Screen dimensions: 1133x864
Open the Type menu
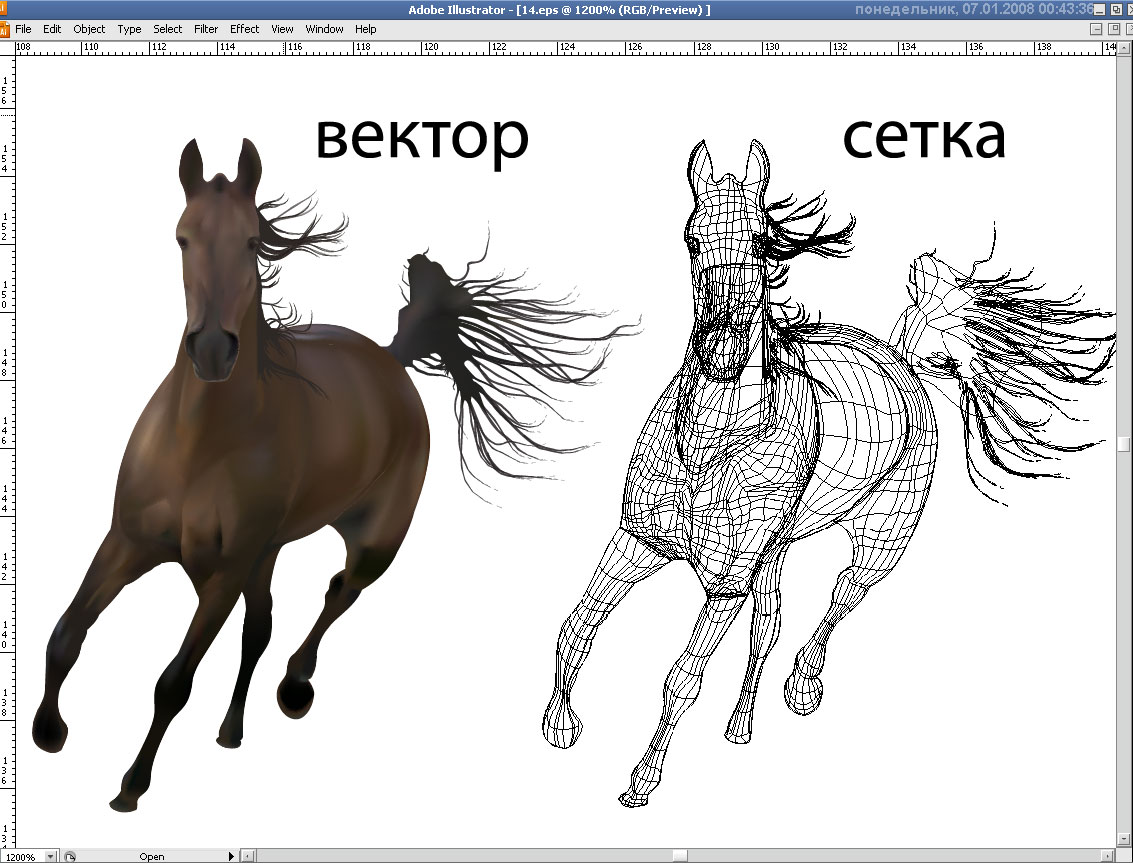pyautogui.click(x=129, y=29)
